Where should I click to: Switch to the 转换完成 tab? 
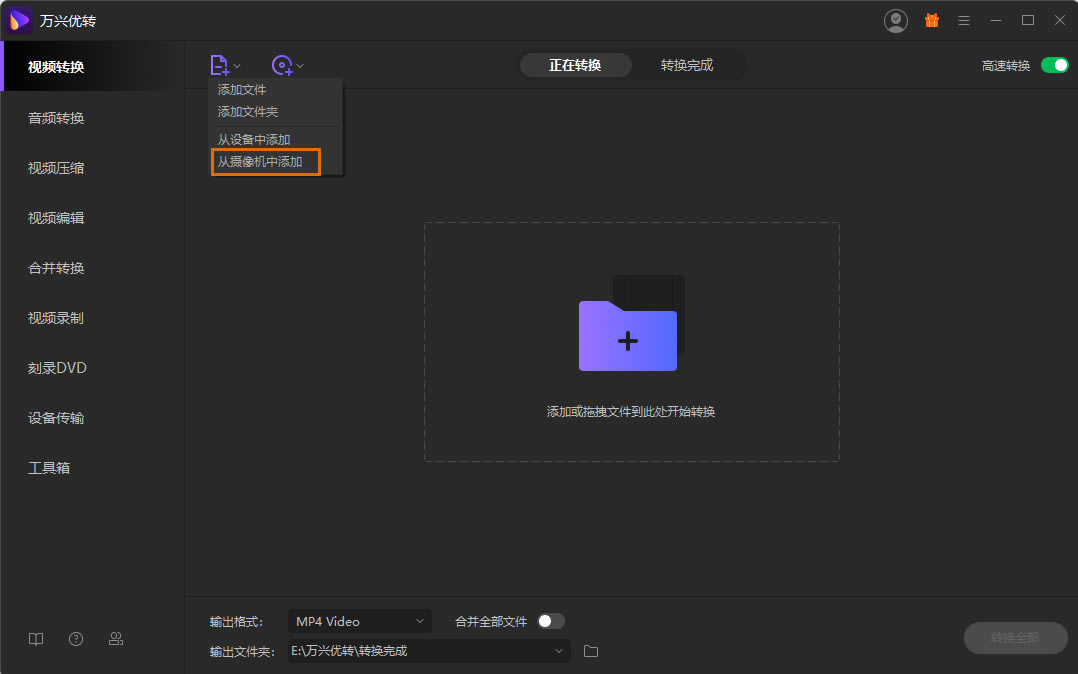687,65
